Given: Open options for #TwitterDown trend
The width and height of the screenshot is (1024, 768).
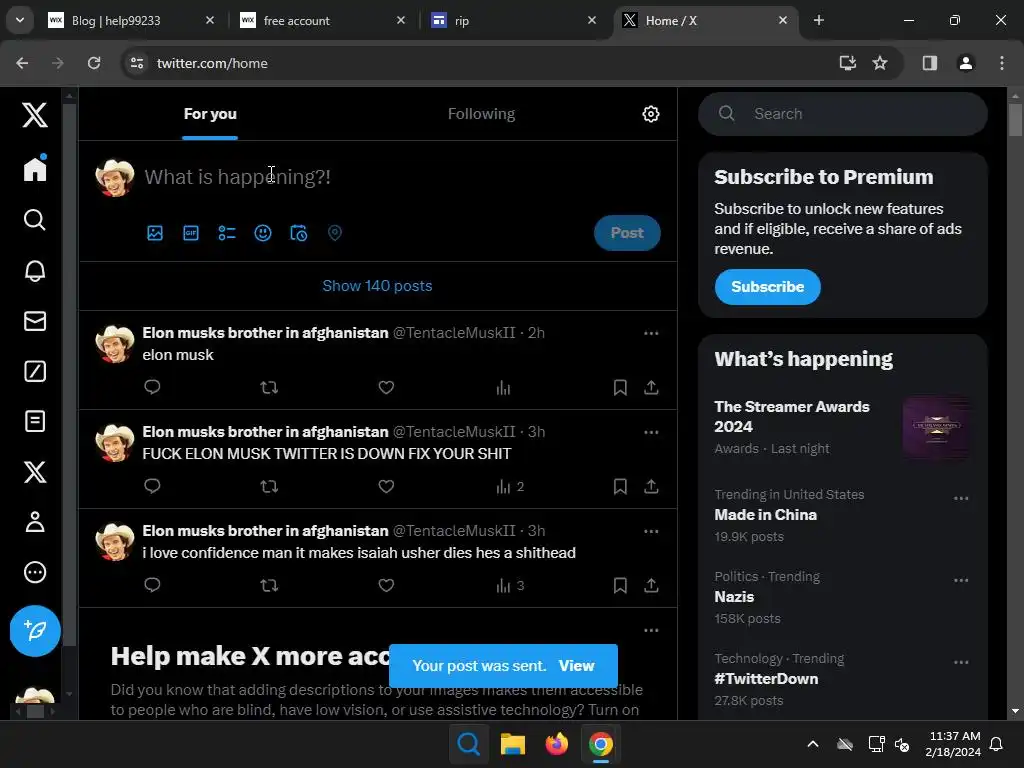Looking at the screenshot, I should (x=961, y=662).
